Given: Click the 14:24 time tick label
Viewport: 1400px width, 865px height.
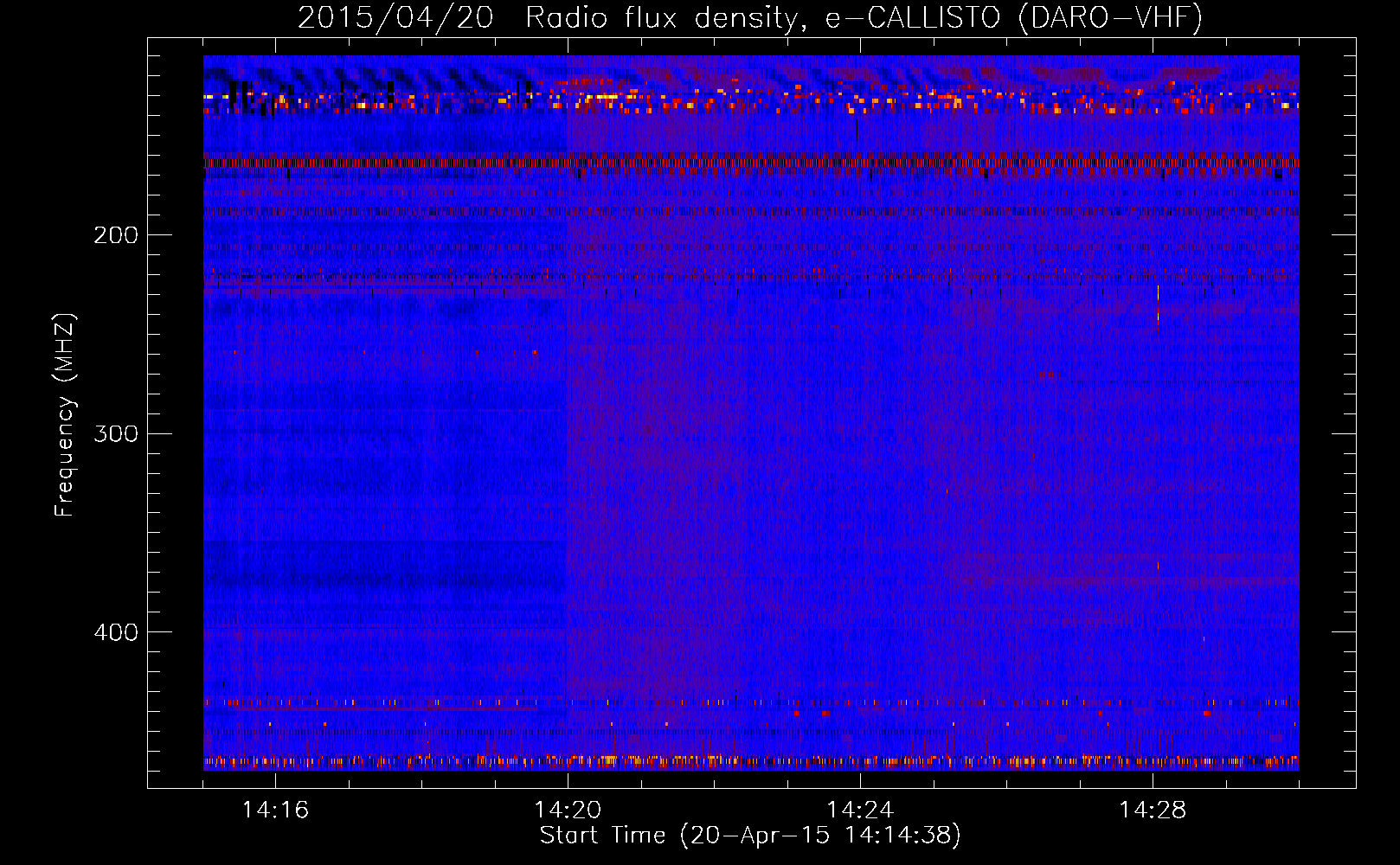Looking at the screenshot, I should pos(860,810).
